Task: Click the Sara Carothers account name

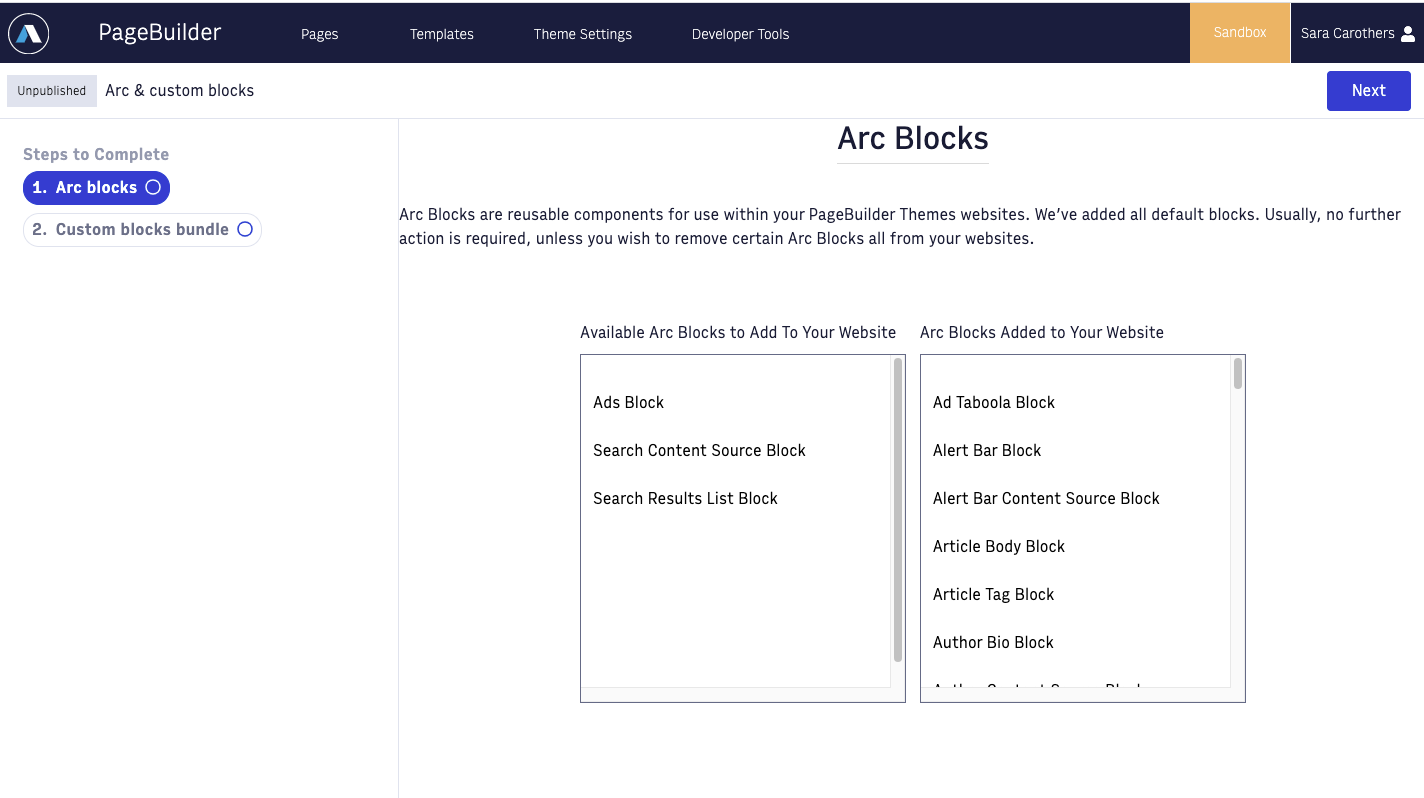Action: [1347, 33]
